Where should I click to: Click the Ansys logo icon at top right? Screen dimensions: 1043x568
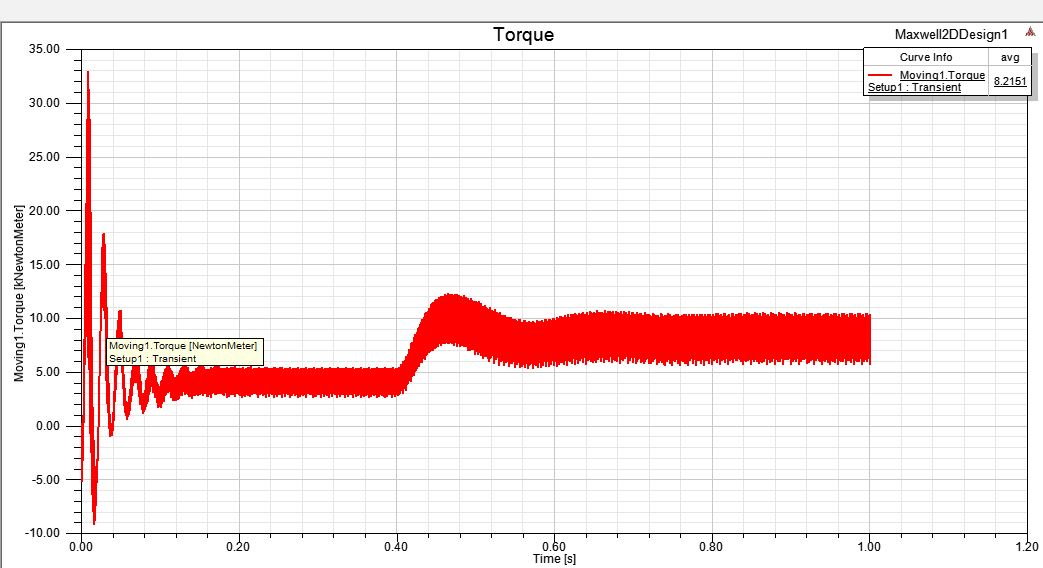pos(1030,33)
